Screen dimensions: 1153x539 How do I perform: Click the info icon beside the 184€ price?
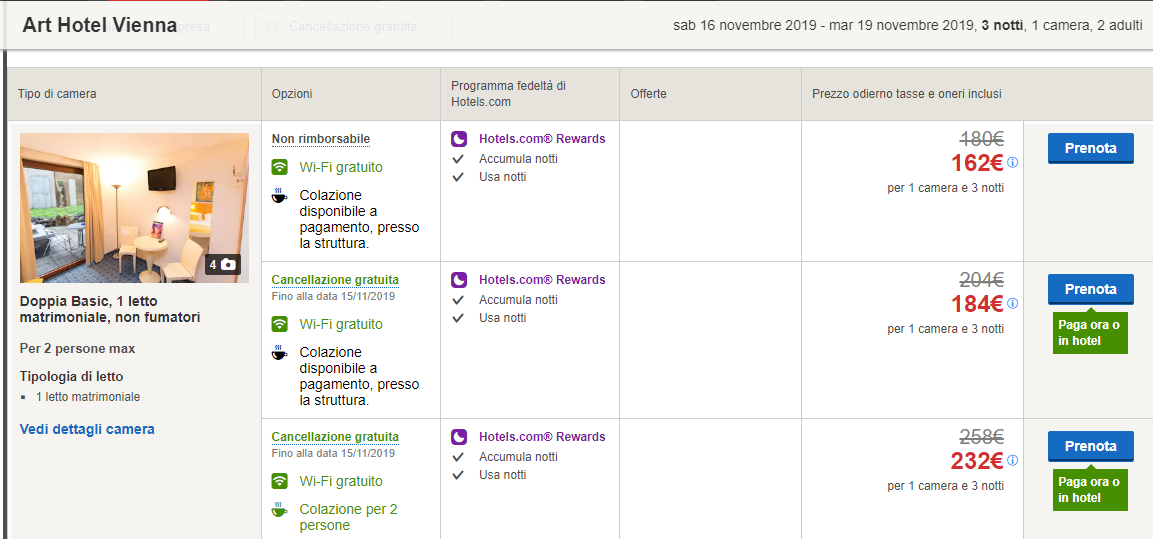click(1012, 304)
